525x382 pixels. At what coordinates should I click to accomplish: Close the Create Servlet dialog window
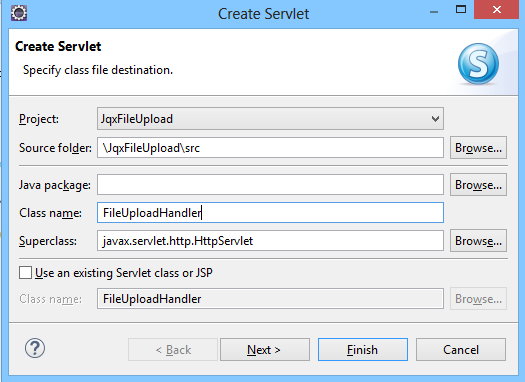point(497,9)
